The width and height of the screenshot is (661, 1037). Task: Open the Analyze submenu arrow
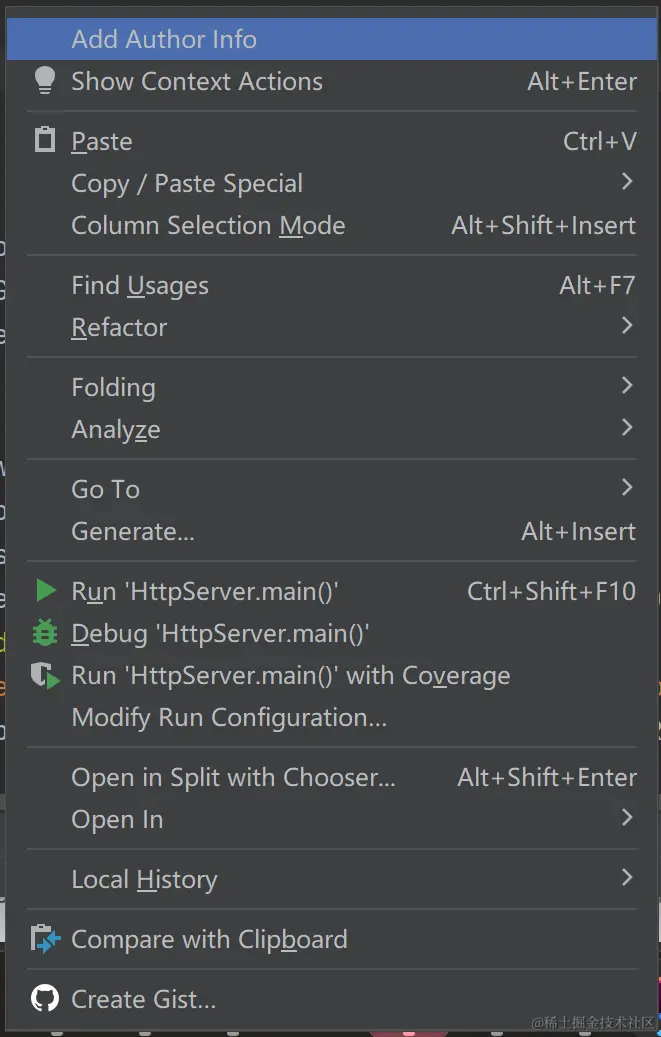(627, 428)
